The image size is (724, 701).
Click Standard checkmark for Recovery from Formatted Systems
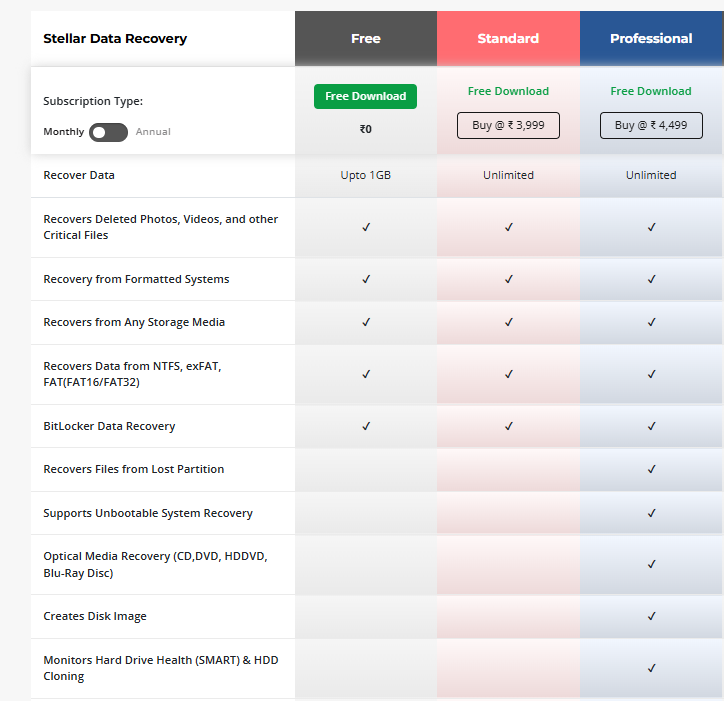pyautogui.click(x=508, y=279)
